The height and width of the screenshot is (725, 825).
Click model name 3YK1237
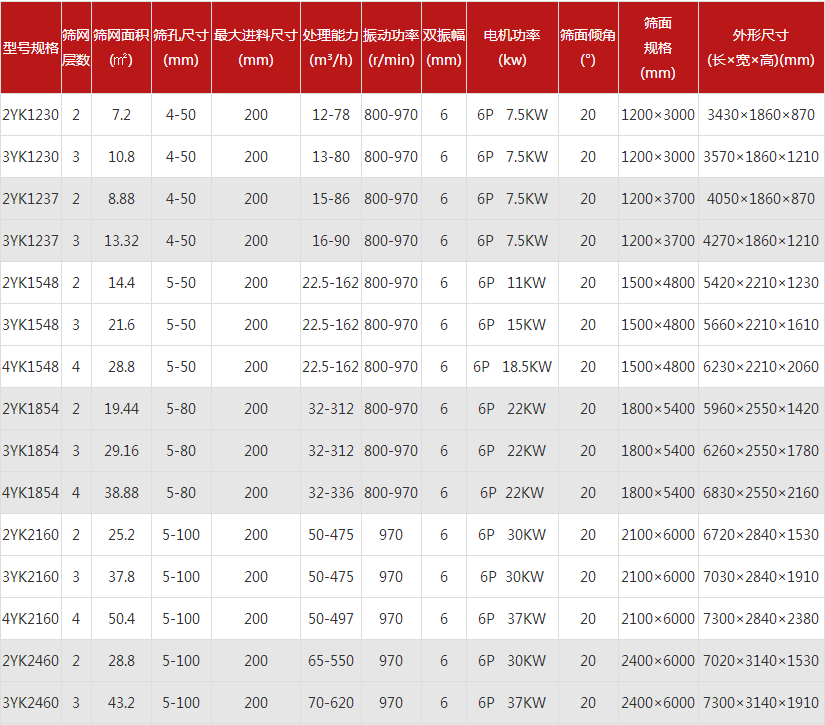tap(30, 241)
